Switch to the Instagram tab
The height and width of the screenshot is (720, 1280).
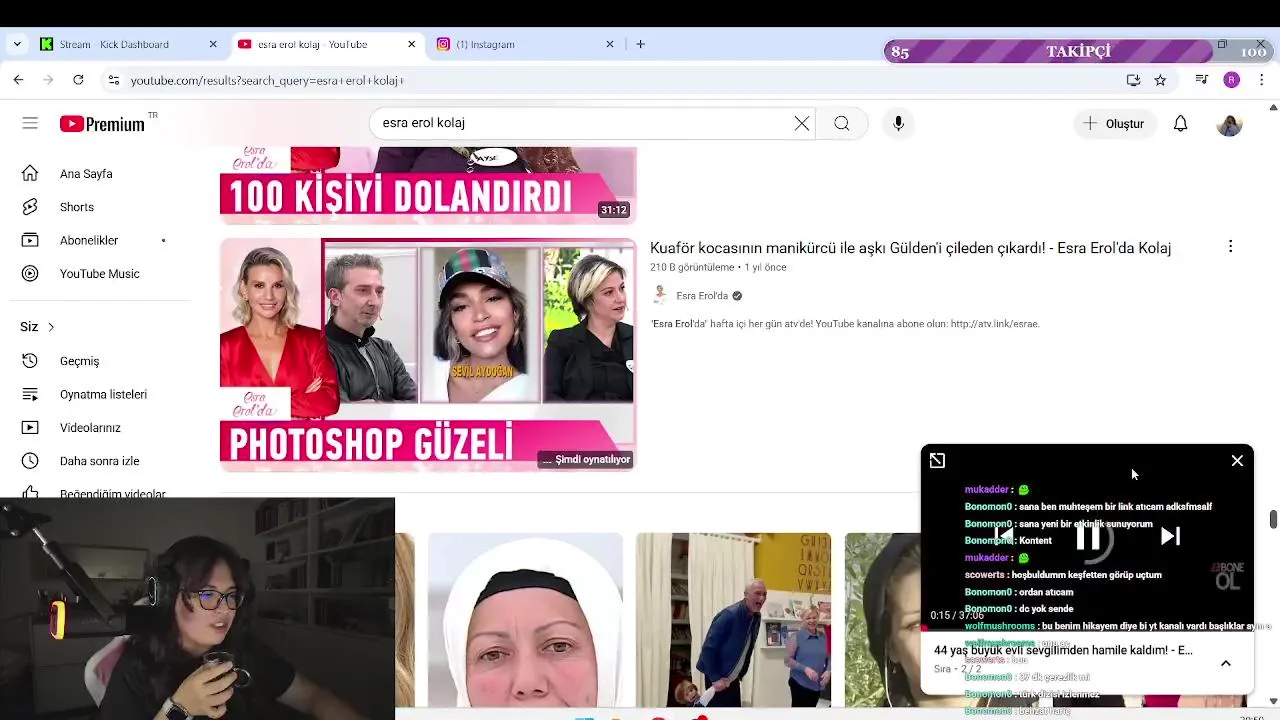click(x=525, y=44)
